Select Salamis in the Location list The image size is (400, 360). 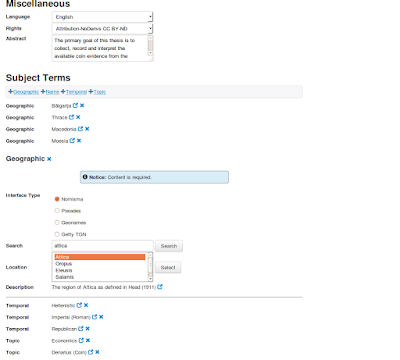100,277
